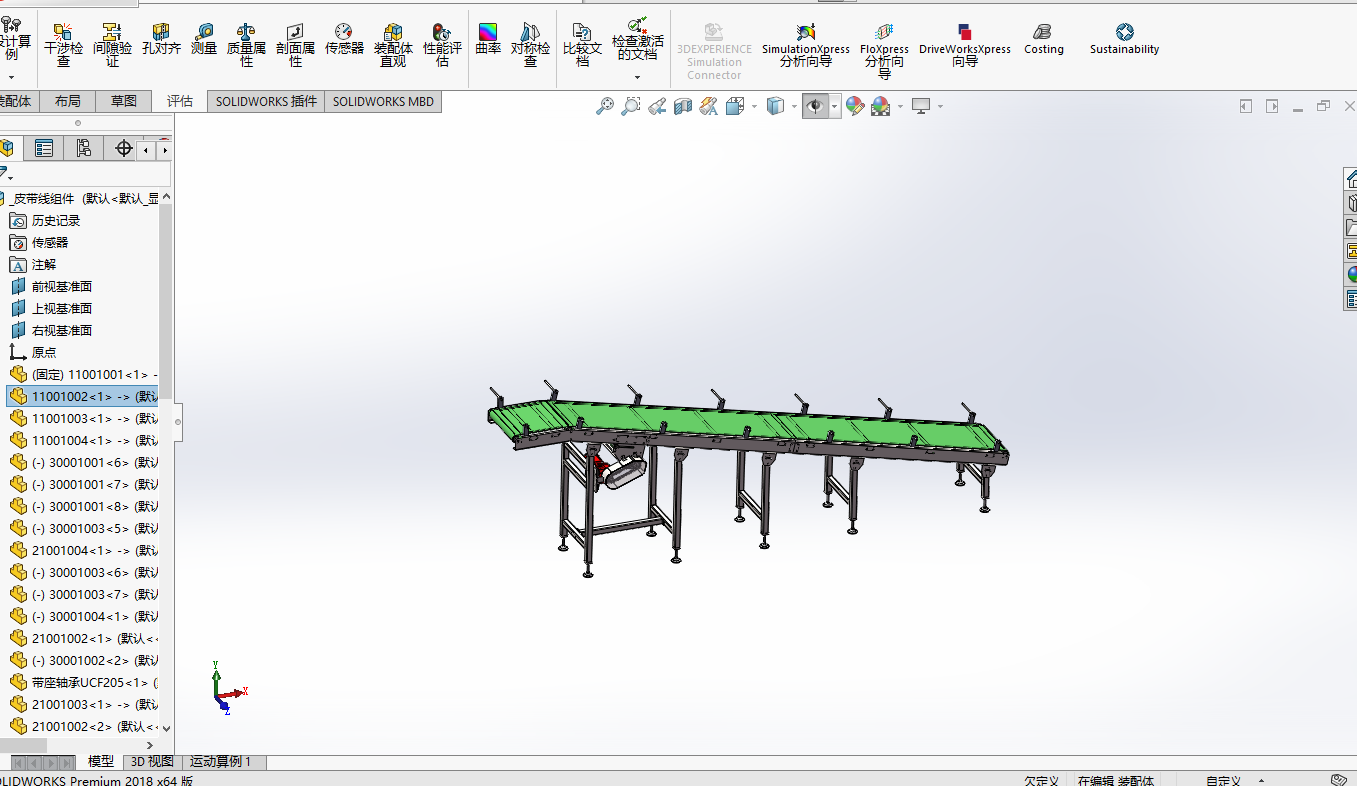
Task: Open 剖面属性 section properties
Action: coord(295,46)
